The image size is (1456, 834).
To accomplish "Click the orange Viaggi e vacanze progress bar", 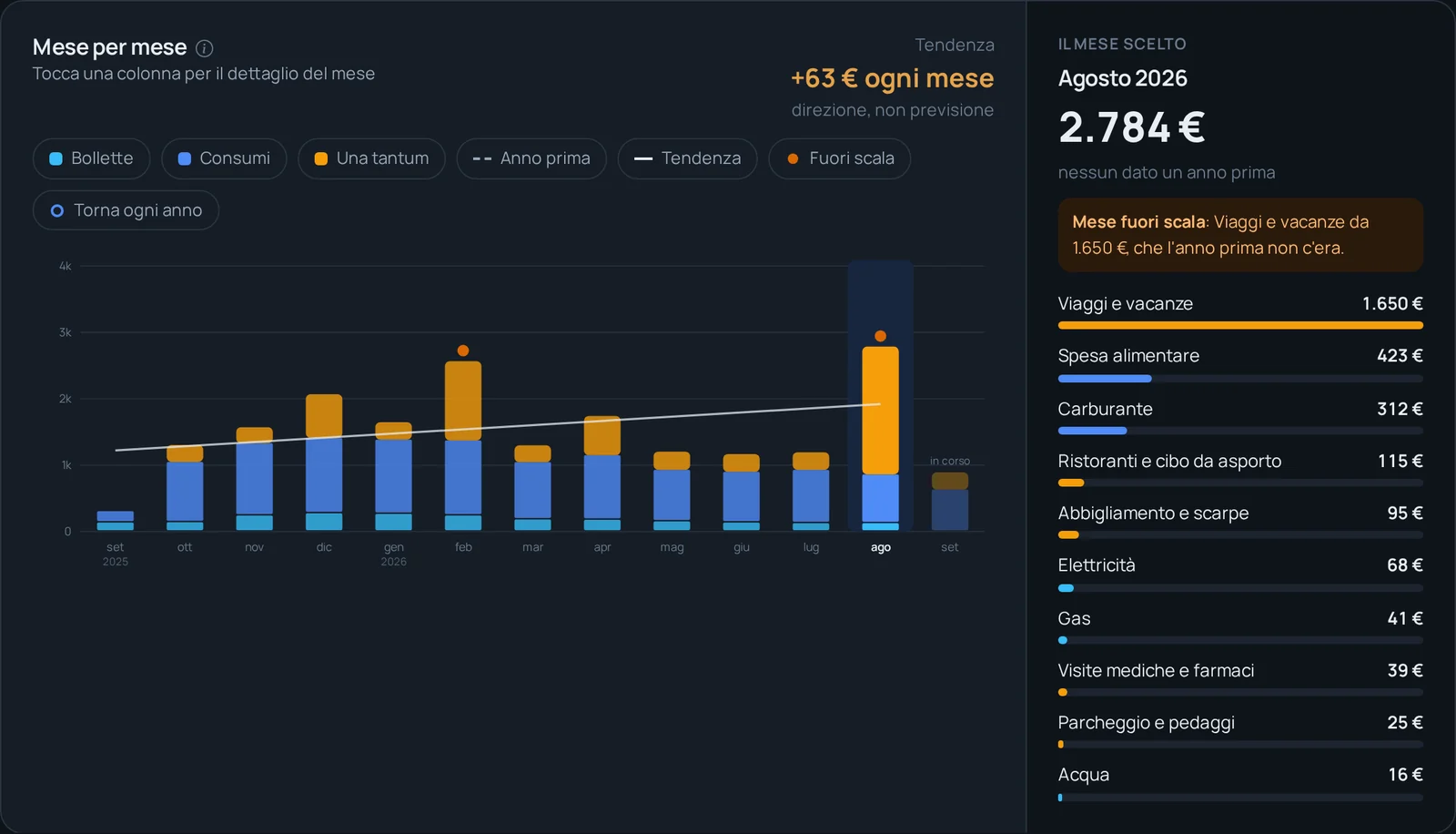I will (1240, 325).
